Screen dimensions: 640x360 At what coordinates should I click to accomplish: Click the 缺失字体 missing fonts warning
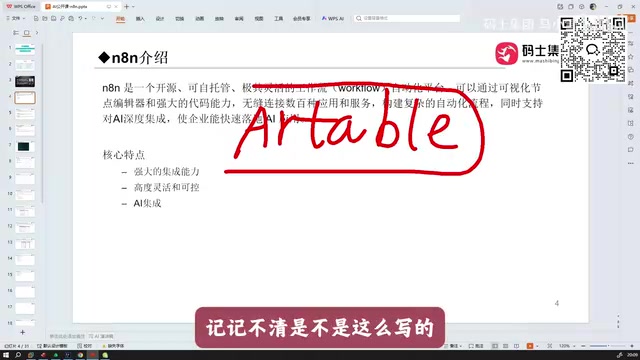(113, 346)
